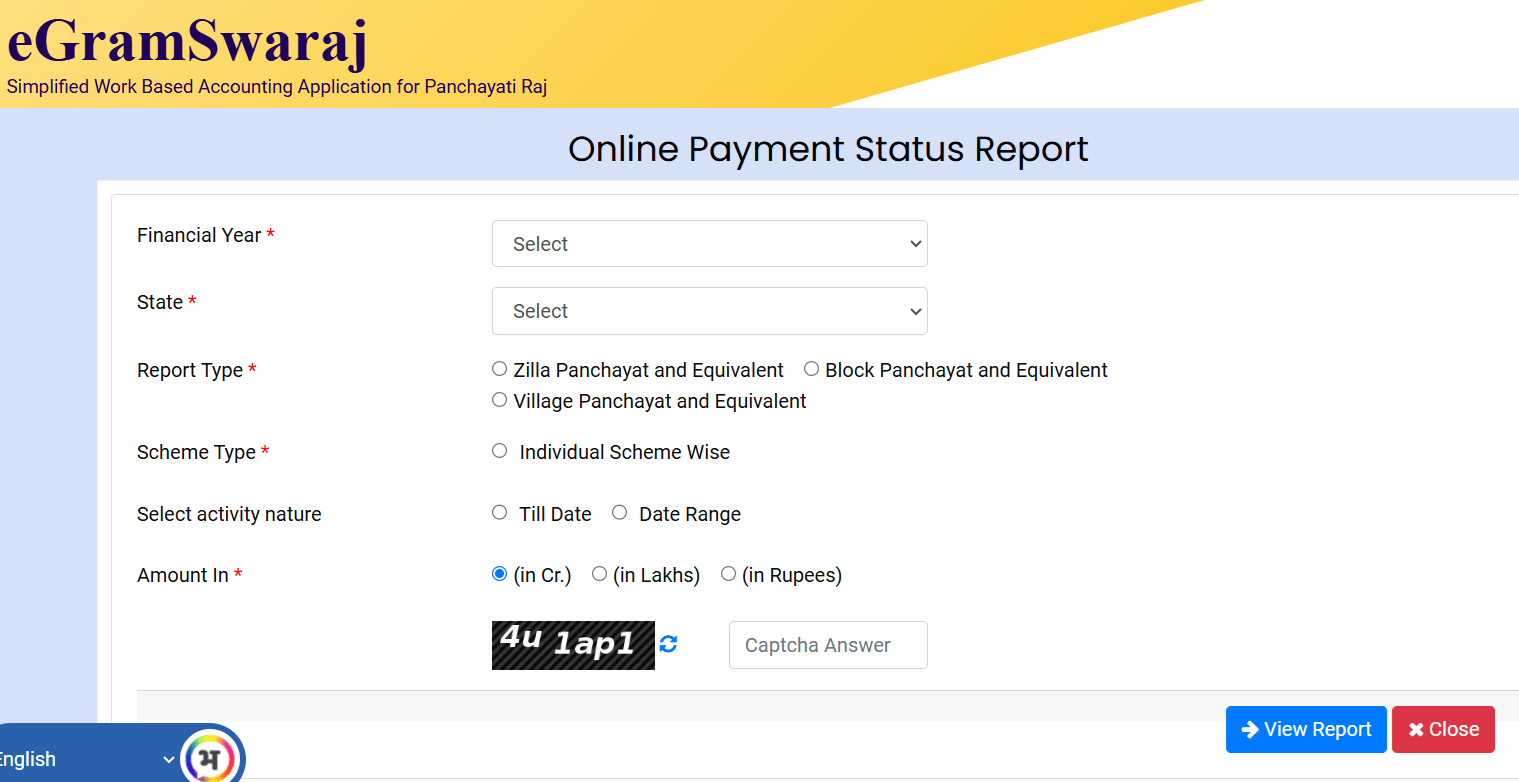Choose amount in Cr. option
The image size is (1519, 782).
(x=500, y=574)
